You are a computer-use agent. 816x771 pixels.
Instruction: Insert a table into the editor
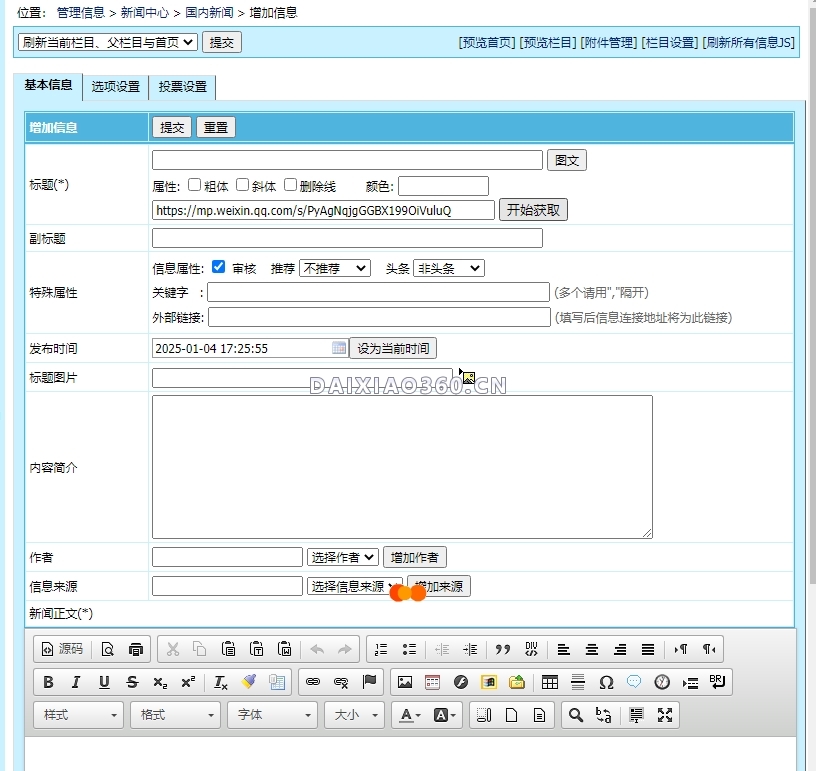pyautogui.click(x=550, y=682)
